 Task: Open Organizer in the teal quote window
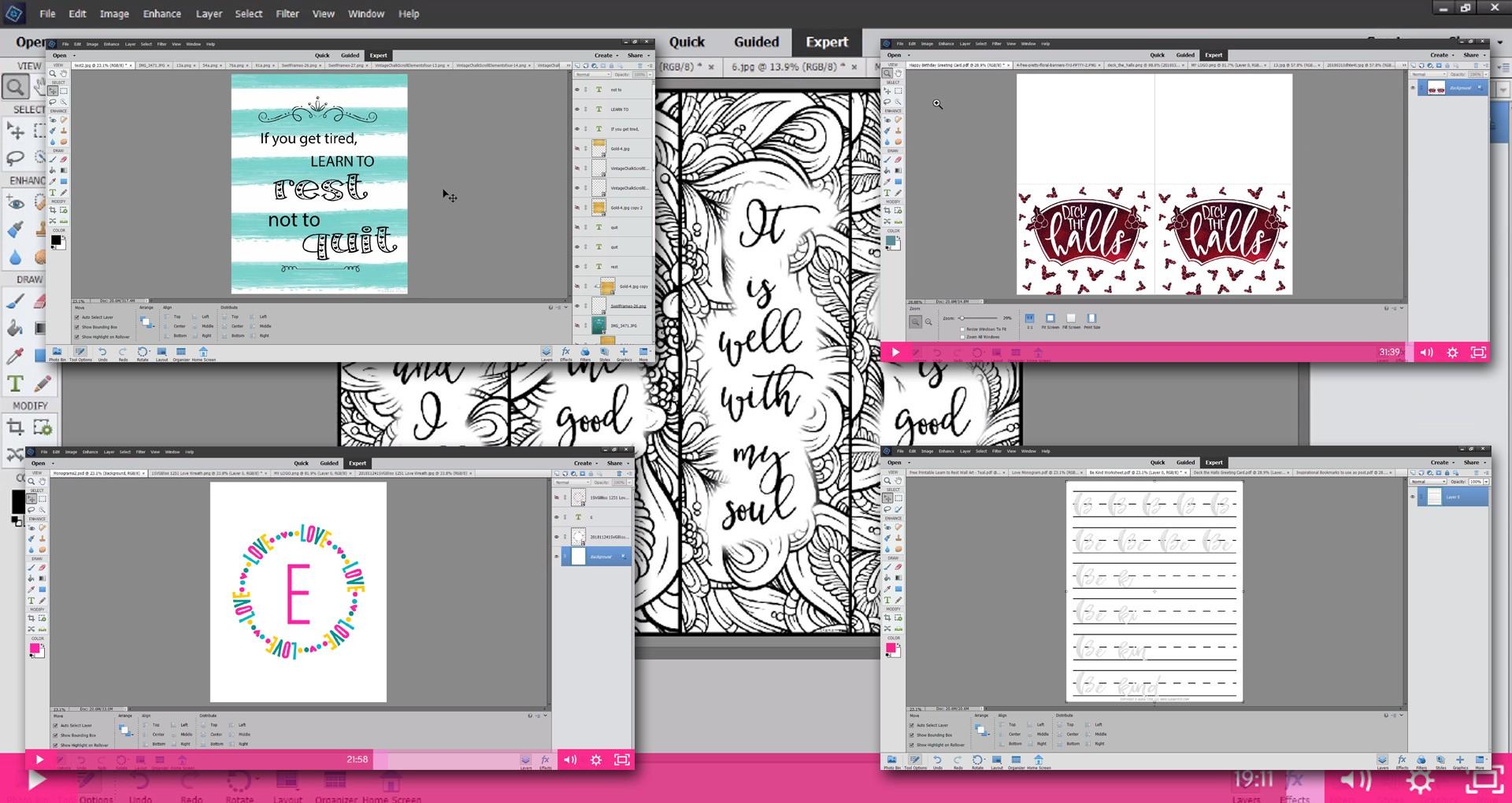181,353
